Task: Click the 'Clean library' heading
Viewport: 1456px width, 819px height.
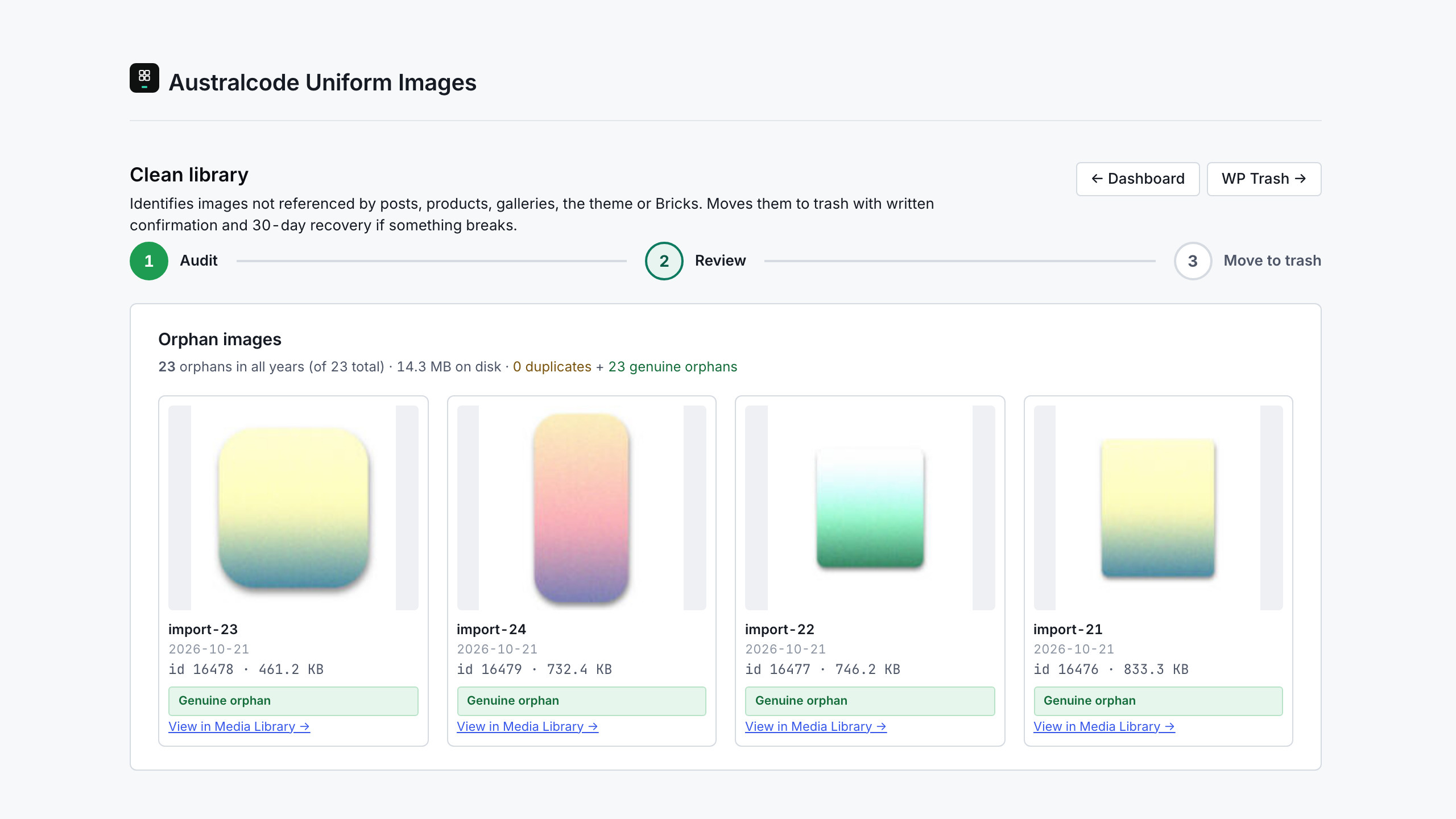Action: 189,175
